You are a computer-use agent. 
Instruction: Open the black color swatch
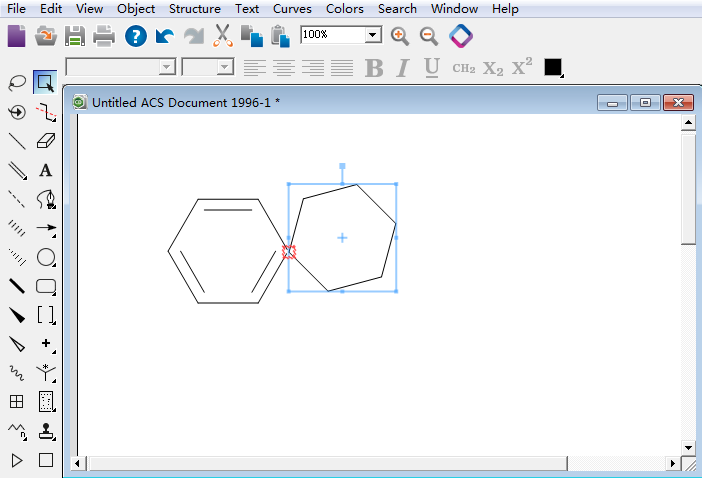click(x=553, y=68)
